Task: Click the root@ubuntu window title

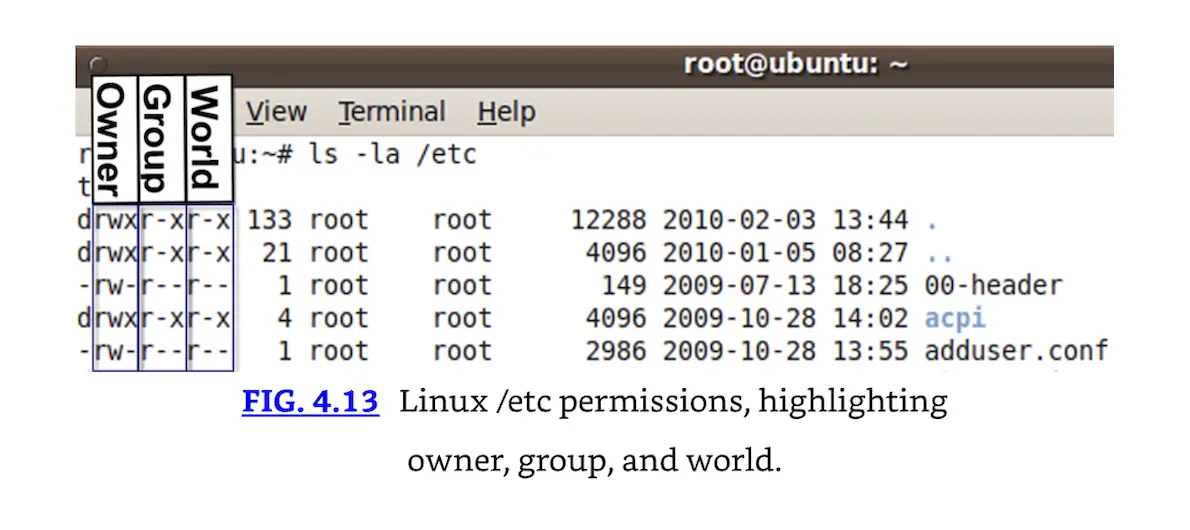Action: click(x=795, y=64)
